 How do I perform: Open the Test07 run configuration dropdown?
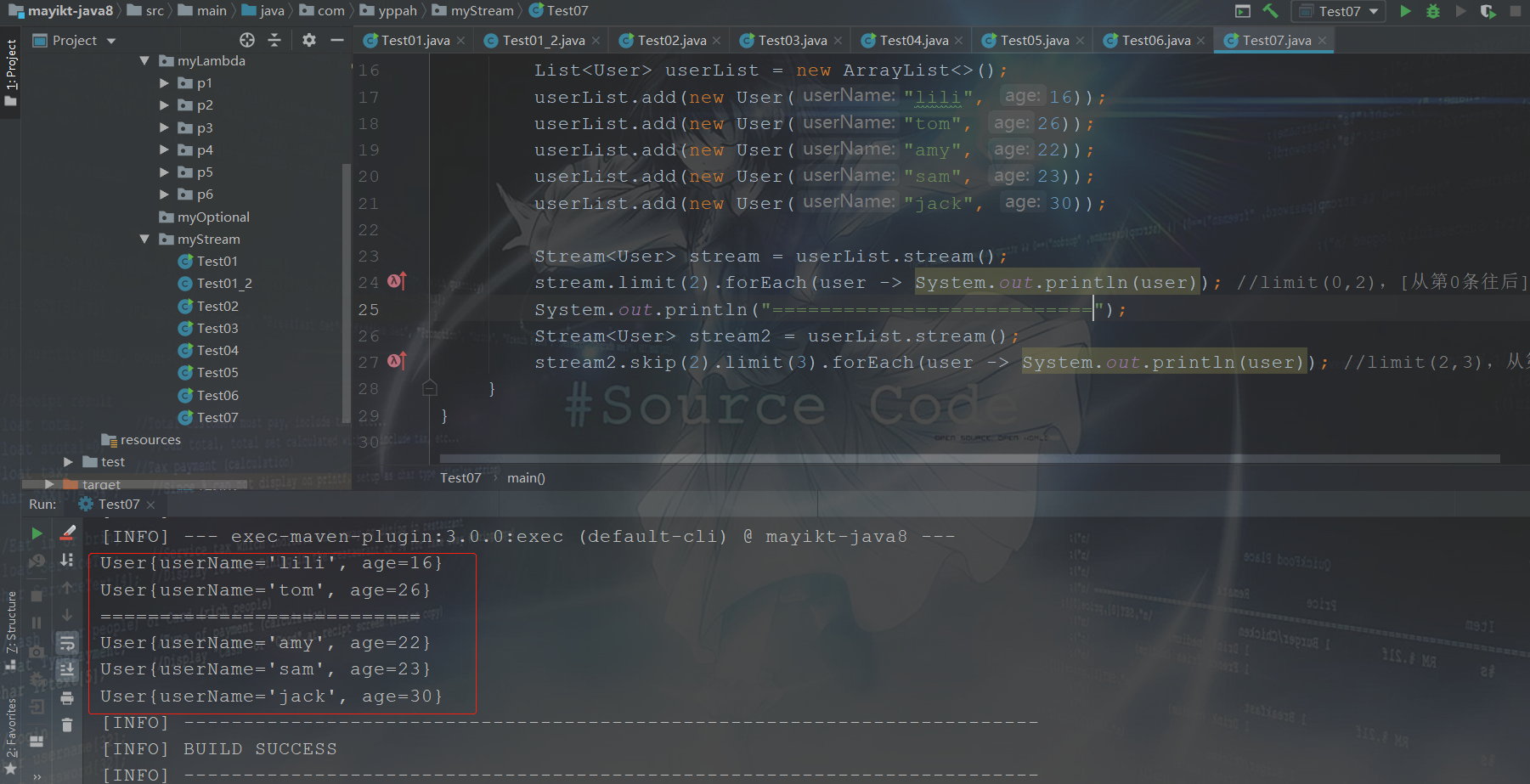click(1339, 11)
